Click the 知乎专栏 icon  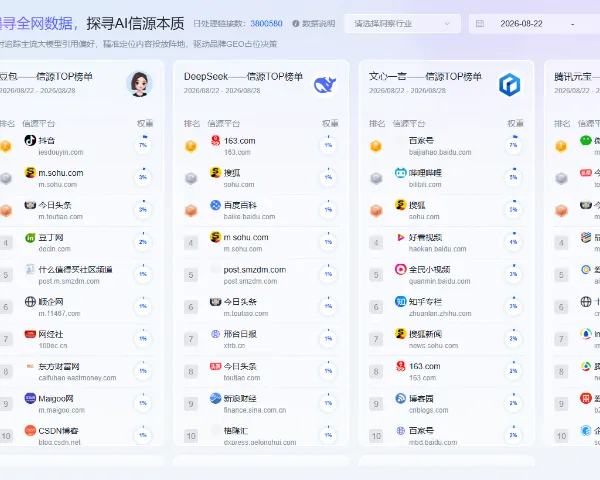point(401,302)
